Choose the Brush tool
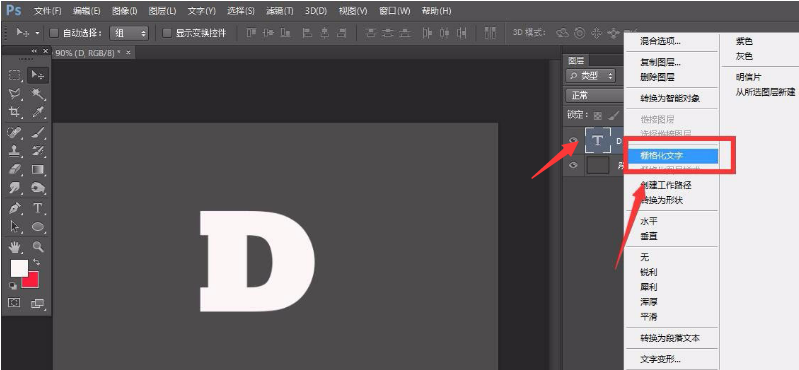 [x=38, y=132]
